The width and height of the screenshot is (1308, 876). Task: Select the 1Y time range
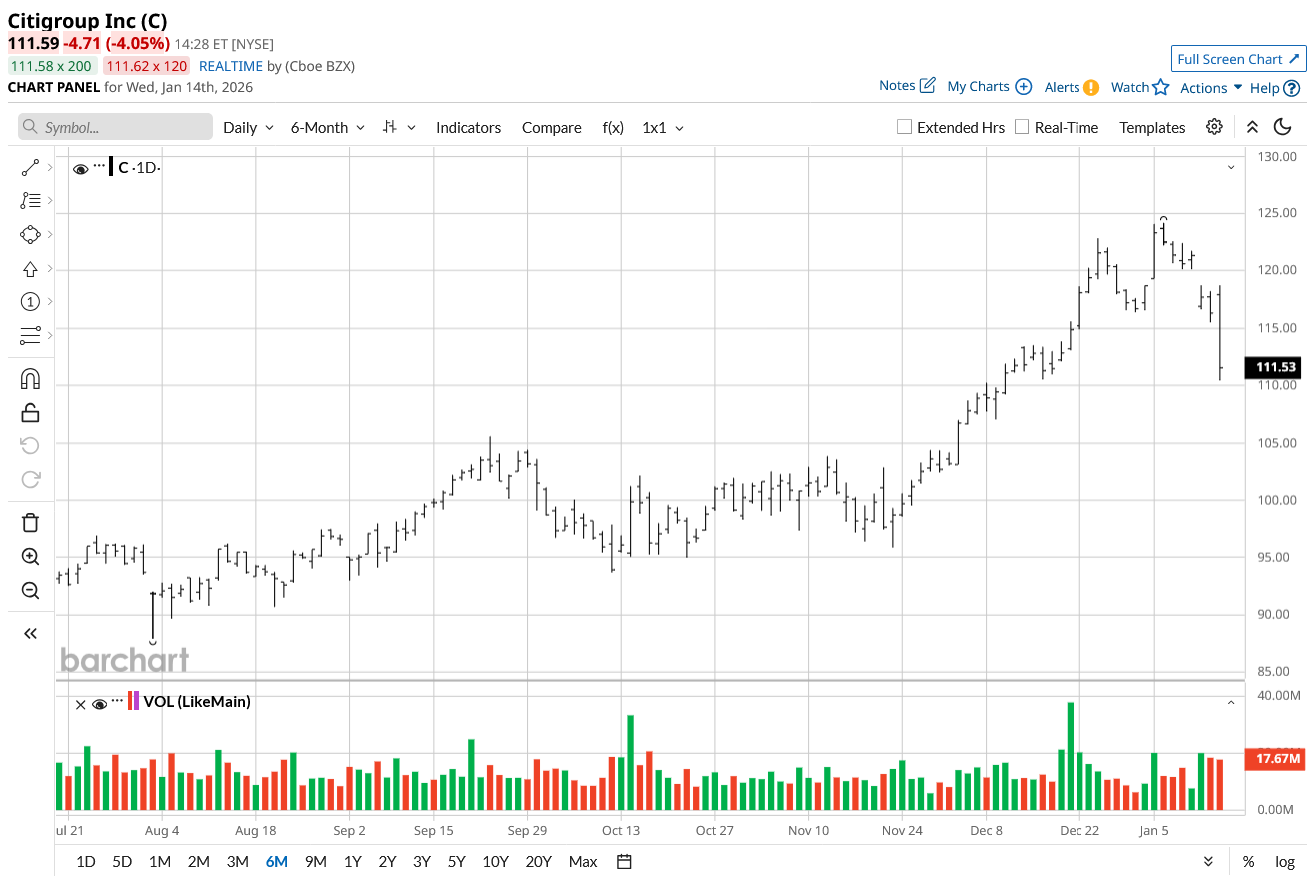(x=352, y=861)
